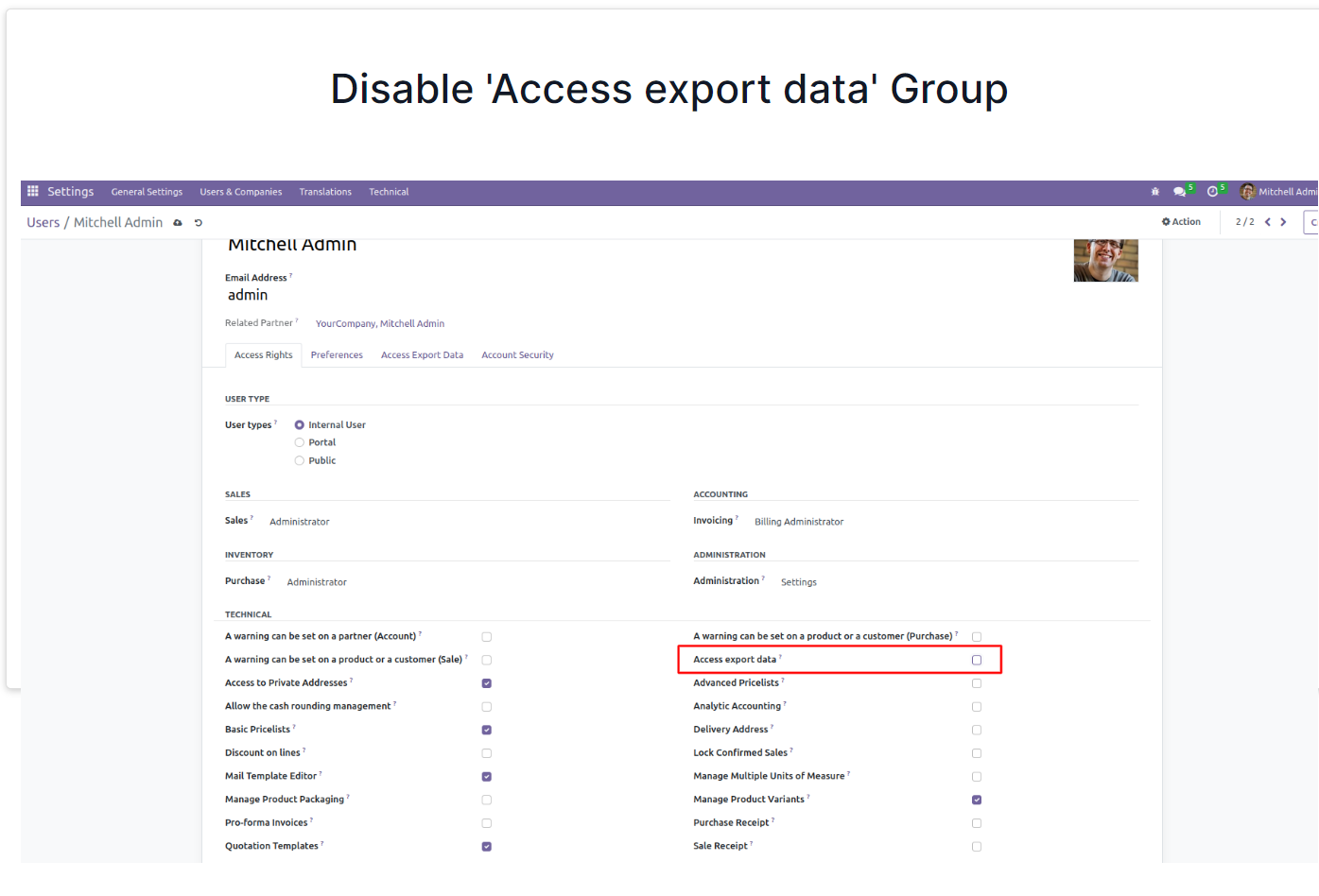The height and width of the screenshot is (896, 1319).
Task: Open the activities clock icon
Action: click(1212, 192)
